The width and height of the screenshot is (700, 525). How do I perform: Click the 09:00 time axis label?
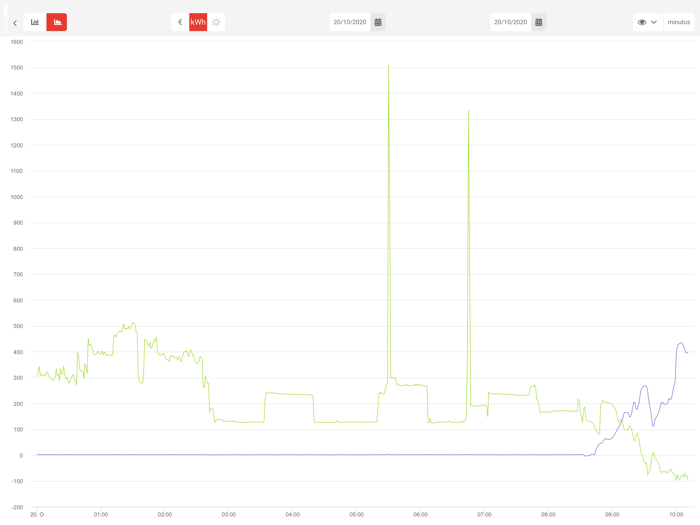click(612, 515)
